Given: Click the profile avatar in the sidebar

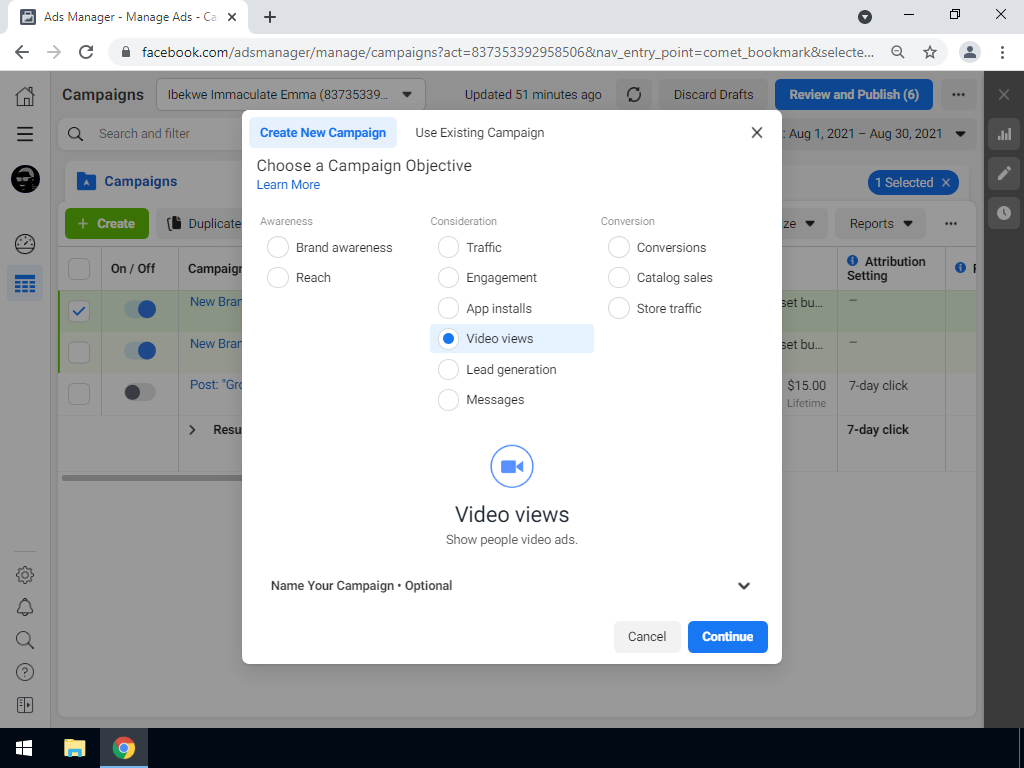Looking at the screenshot, I should (25, 179).
